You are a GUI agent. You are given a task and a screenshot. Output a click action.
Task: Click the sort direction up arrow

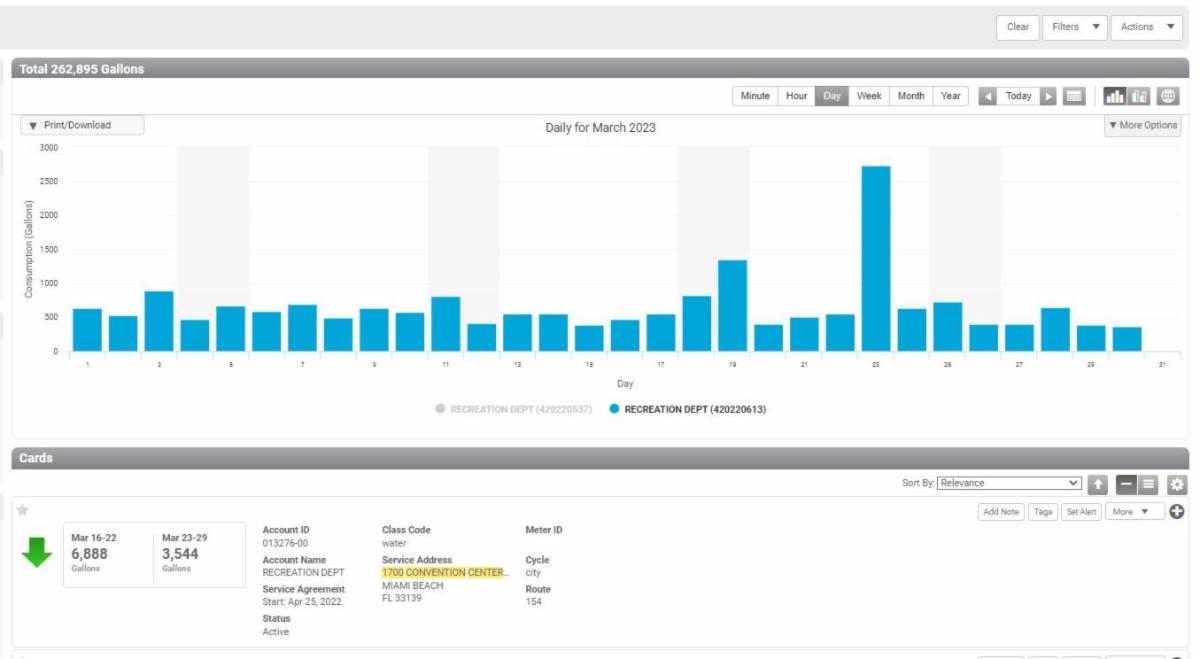[x=1098, y=484]
